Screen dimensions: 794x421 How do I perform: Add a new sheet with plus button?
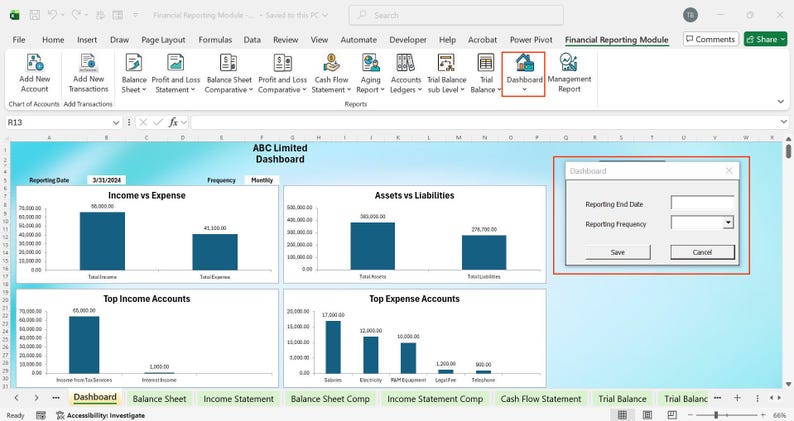737,398
